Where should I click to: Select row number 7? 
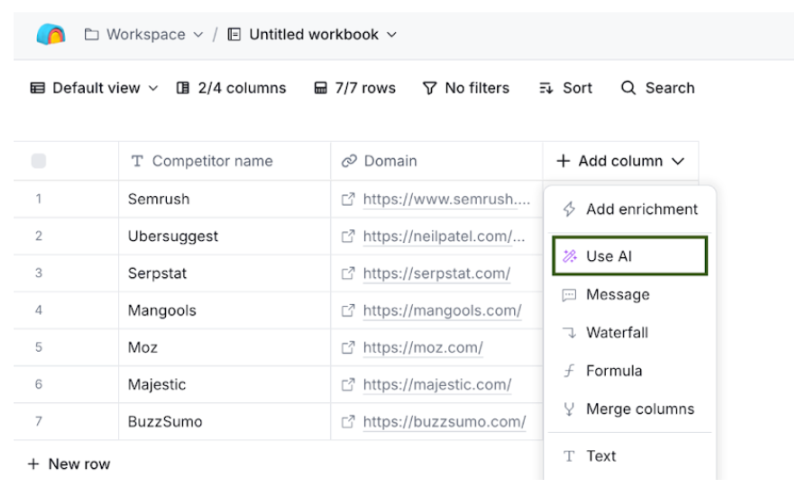pos(38,422)
